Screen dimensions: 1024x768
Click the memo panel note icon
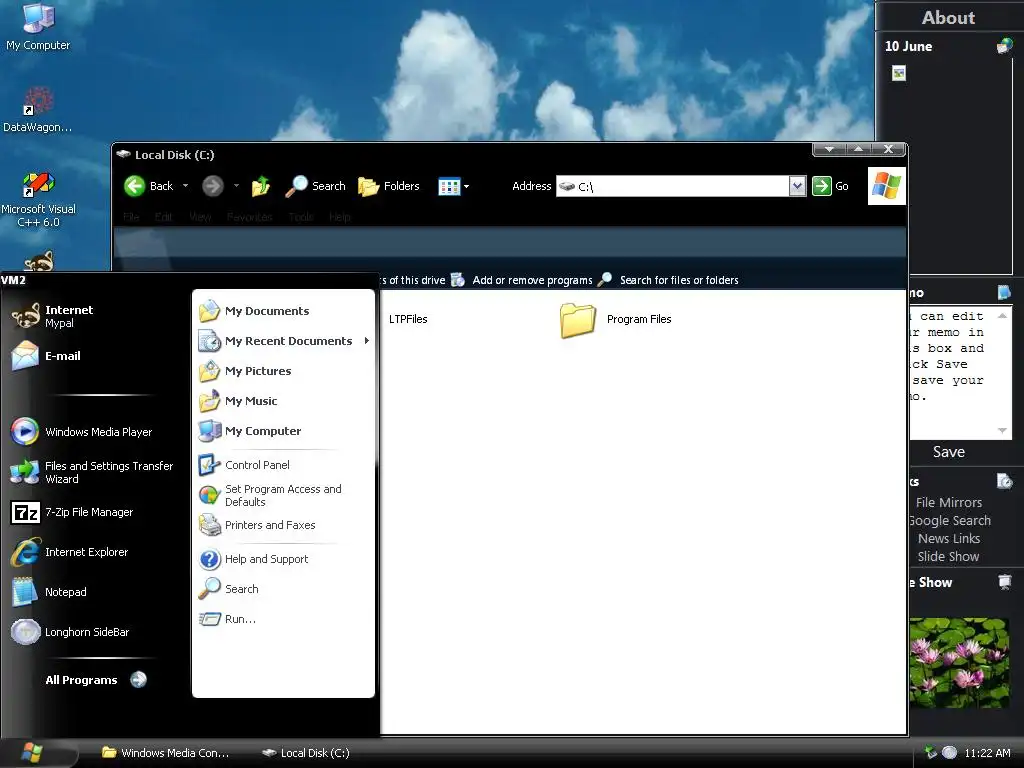pyautogui.click(x=1004, y=293)
